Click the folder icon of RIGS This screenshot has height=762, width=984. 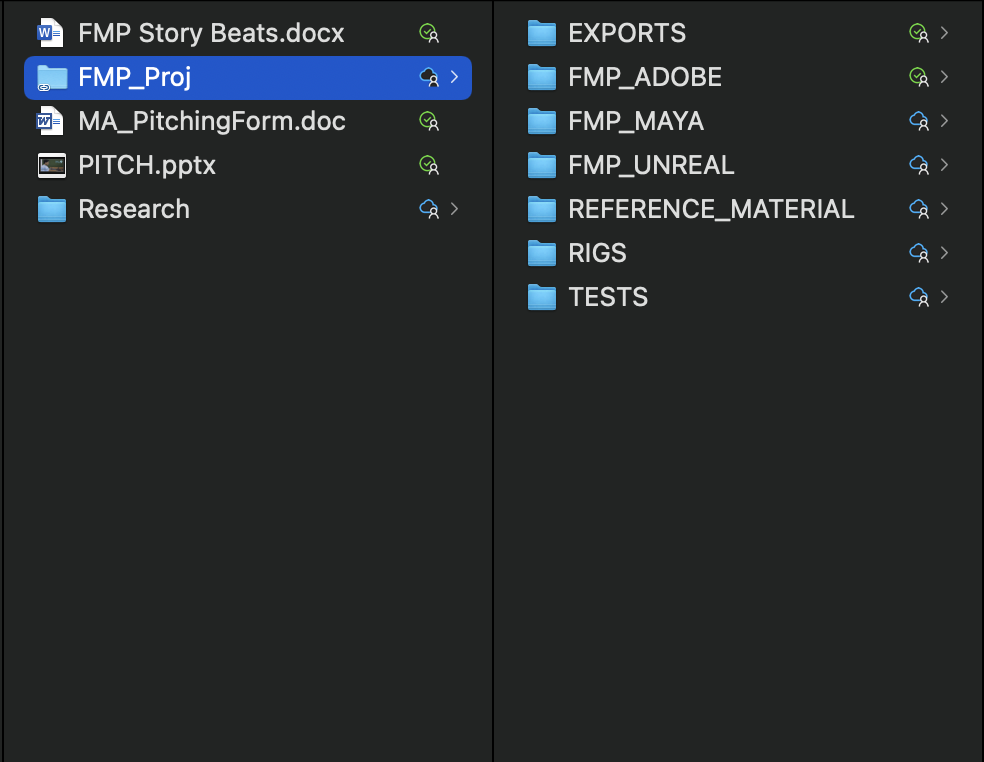click(542, 253)
